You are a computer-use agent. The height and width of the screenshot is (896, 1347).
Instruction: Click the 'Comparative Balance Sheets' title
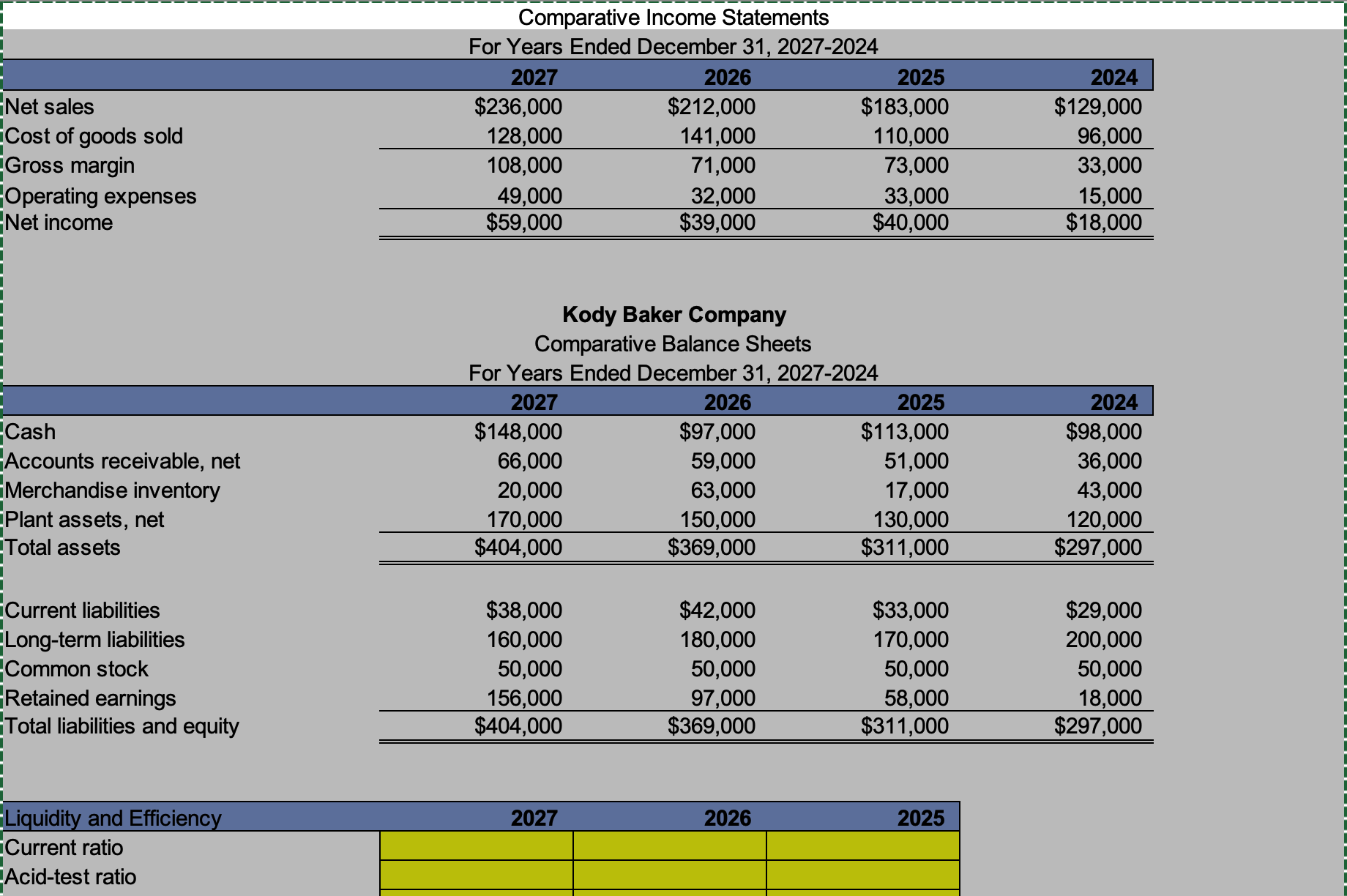673,344
